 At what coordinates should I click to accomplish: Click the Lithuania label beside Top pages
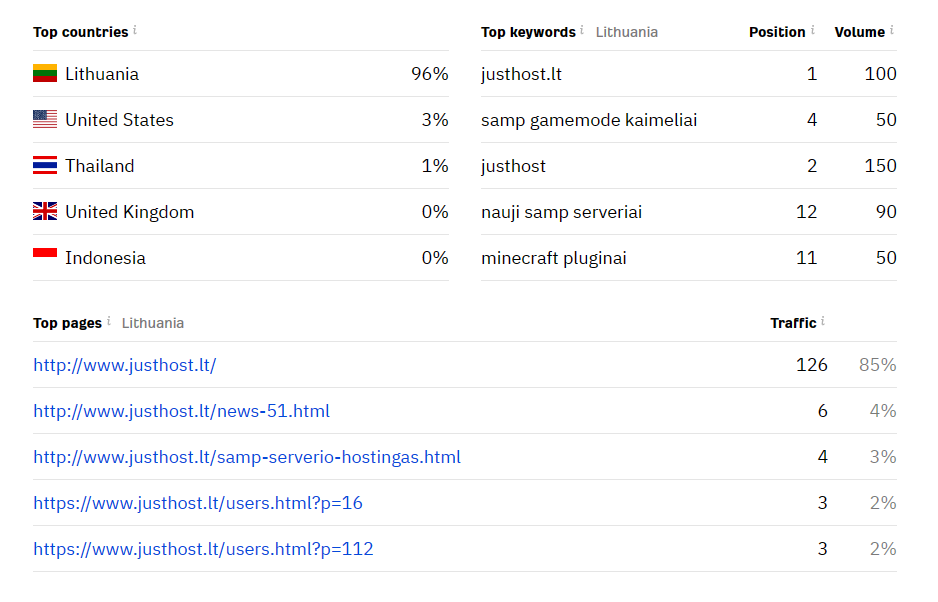(x=153, y=324)
